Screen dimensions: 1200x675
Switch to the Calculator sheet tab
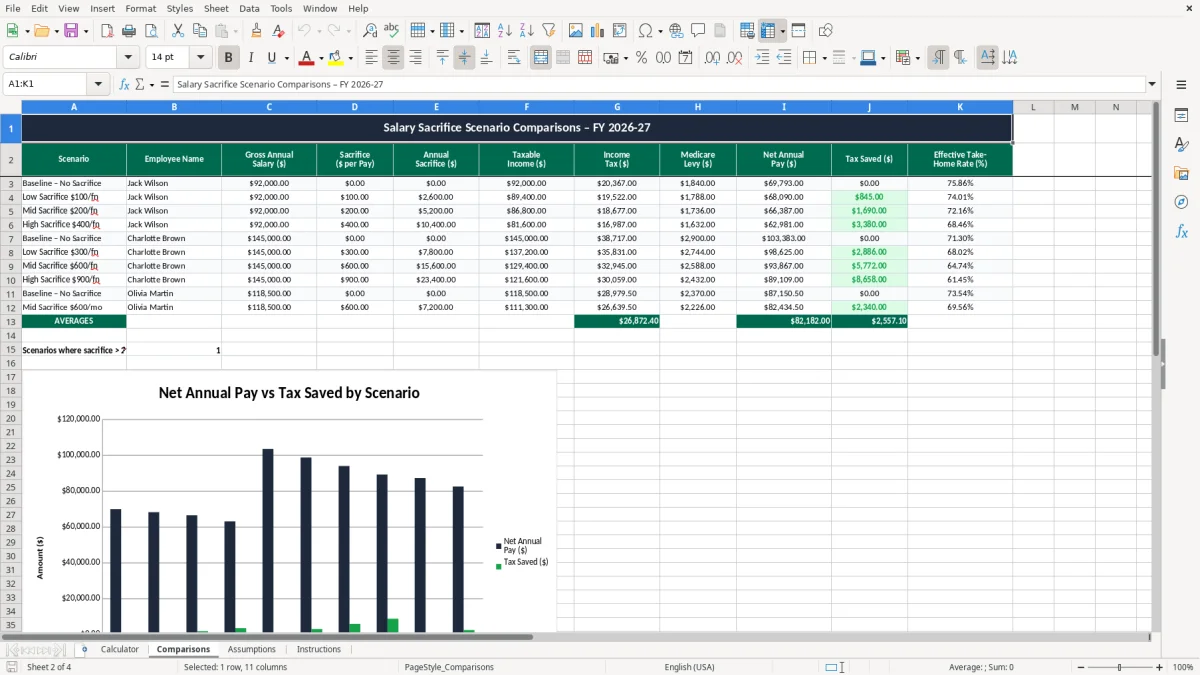click(119, 649)
